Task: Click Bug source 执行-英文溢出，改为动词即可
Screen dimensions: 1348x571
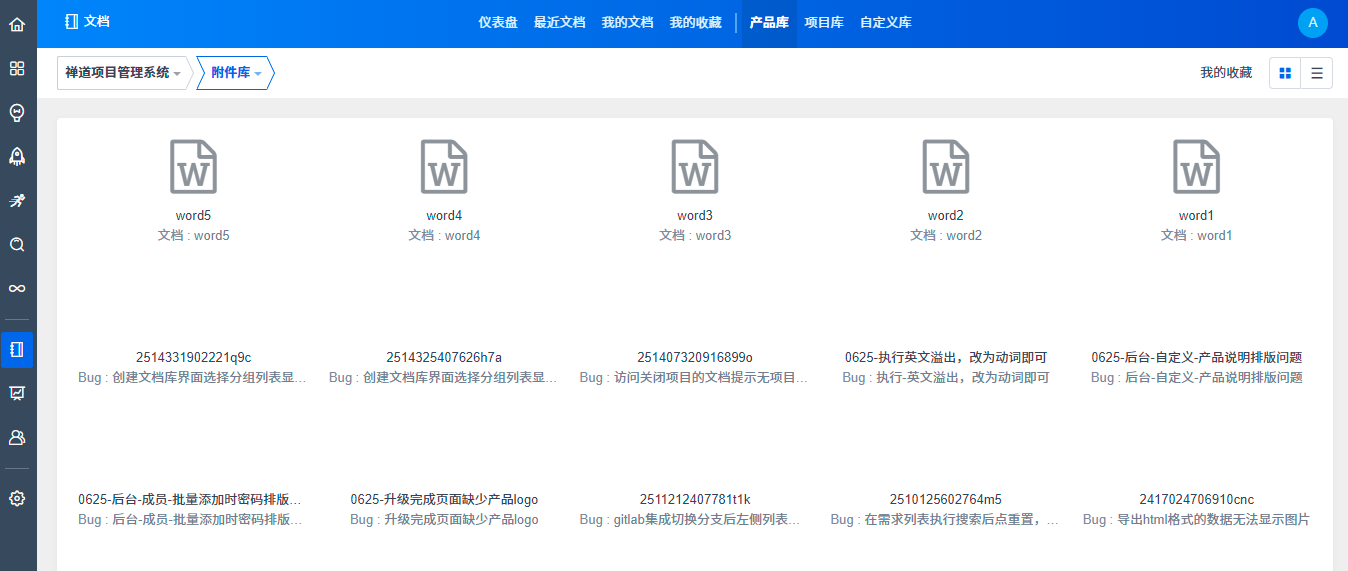Action: point(945,377)
